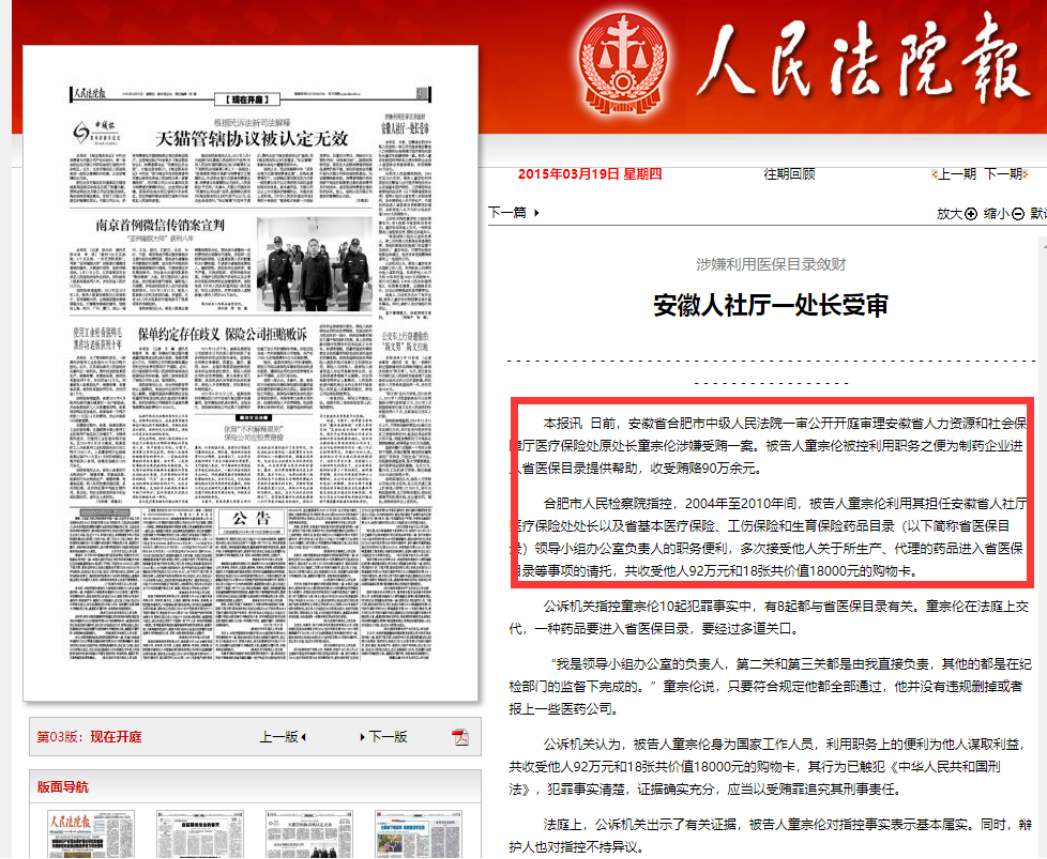This screenshot has width=1047, height=859.
Task: Go to previous issue 上一期
Action: 955,174
